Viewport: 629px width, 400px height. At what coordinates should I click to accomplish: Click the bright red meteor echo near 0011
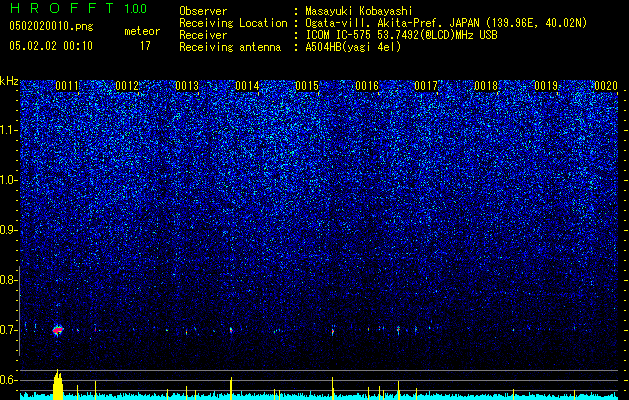58,330
